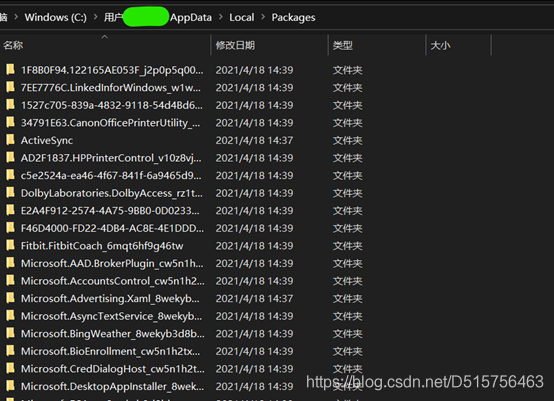Click folder icon of 1527c705-839a-4832 row
This screenshot has height=401, width=554.
(x=10, y=105)
